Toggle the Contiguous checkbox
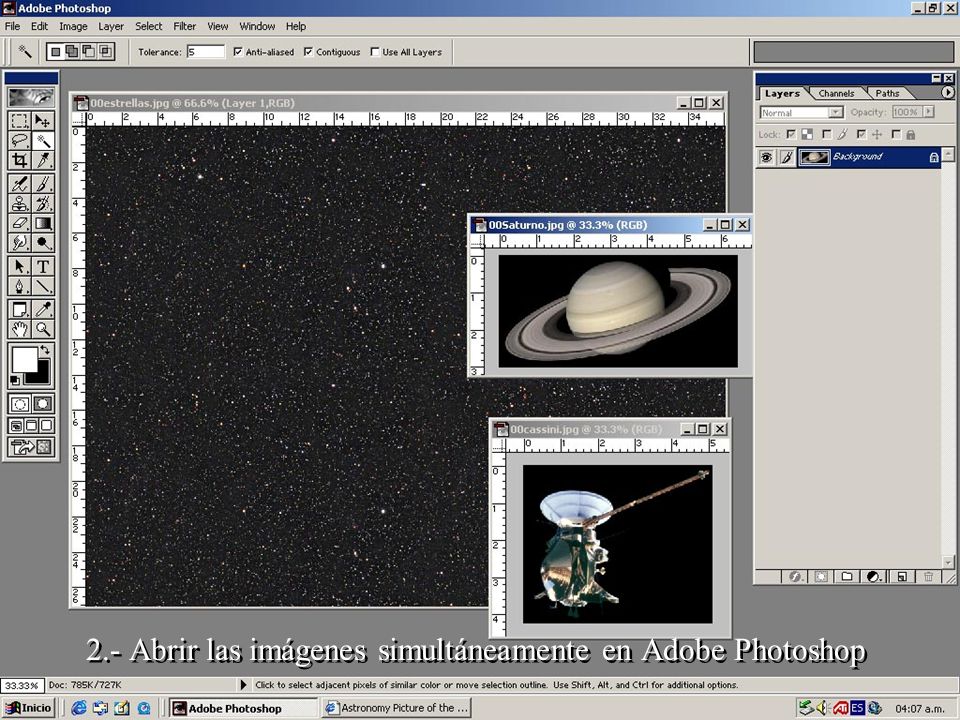 (308, 52)
